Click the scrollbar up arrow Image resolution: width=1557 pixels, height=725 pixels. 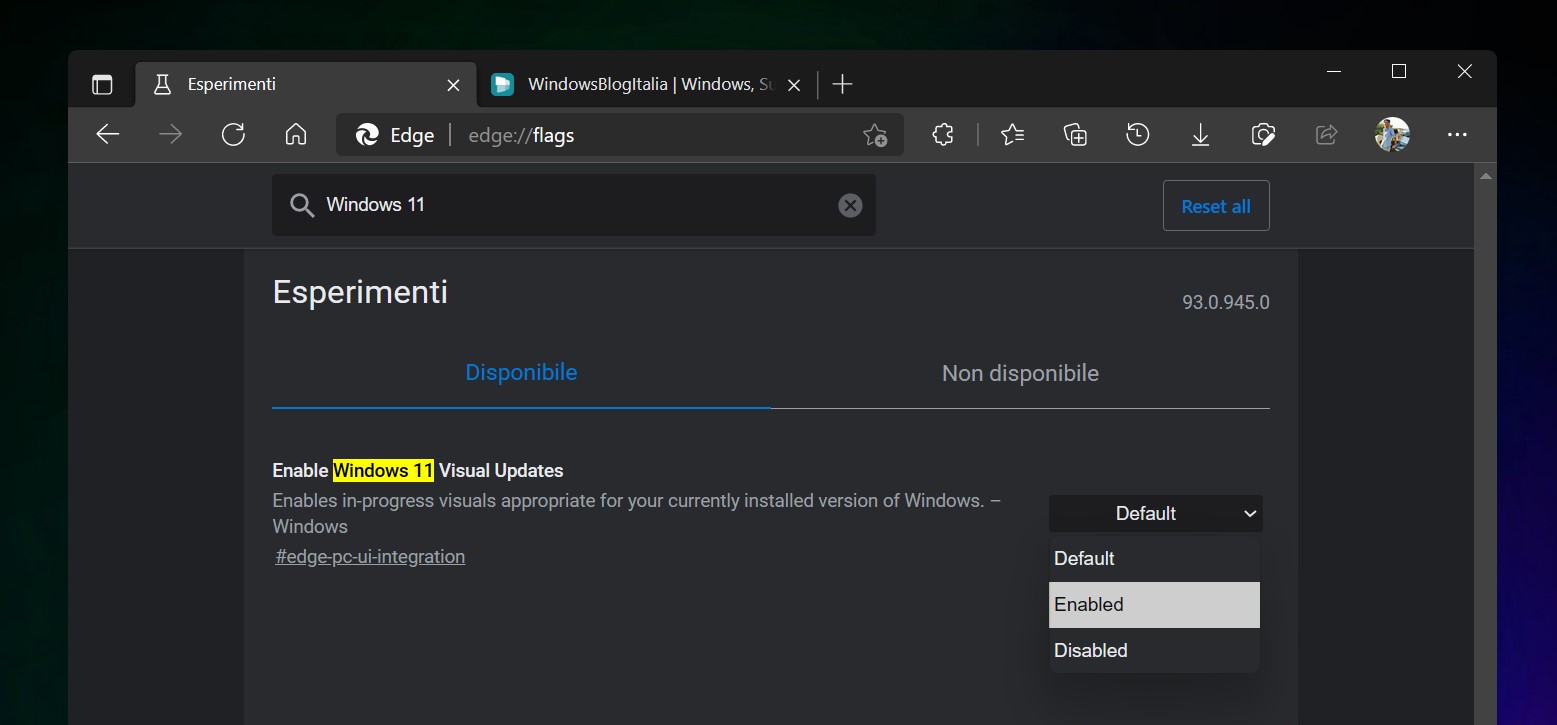[x=1485, y=176]
